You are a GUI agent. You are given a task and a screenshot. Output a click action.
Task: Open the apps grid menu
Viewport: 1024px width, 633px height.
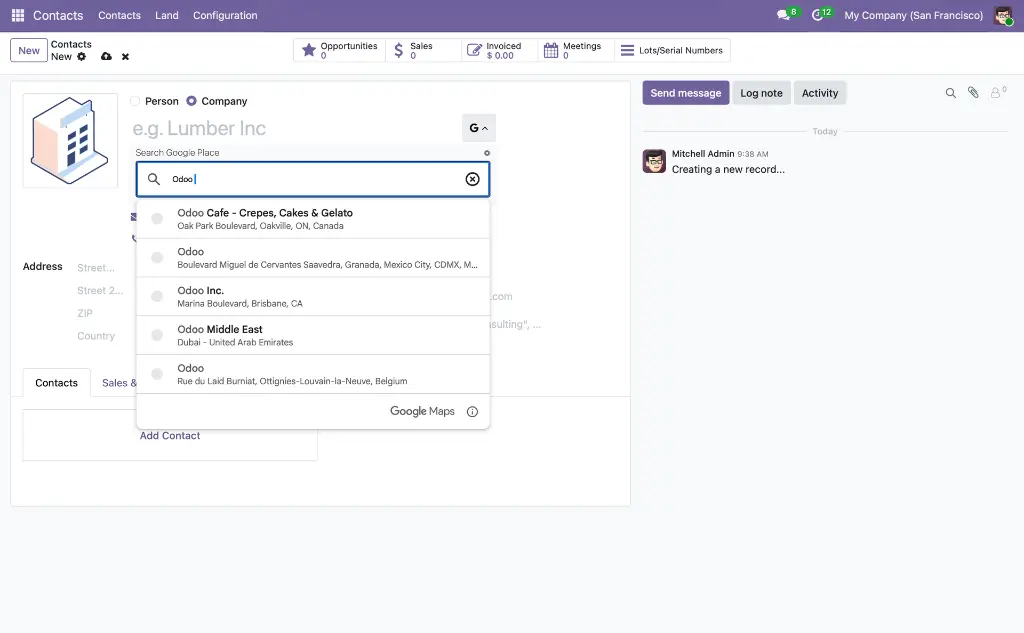click(x=18, y=15)
